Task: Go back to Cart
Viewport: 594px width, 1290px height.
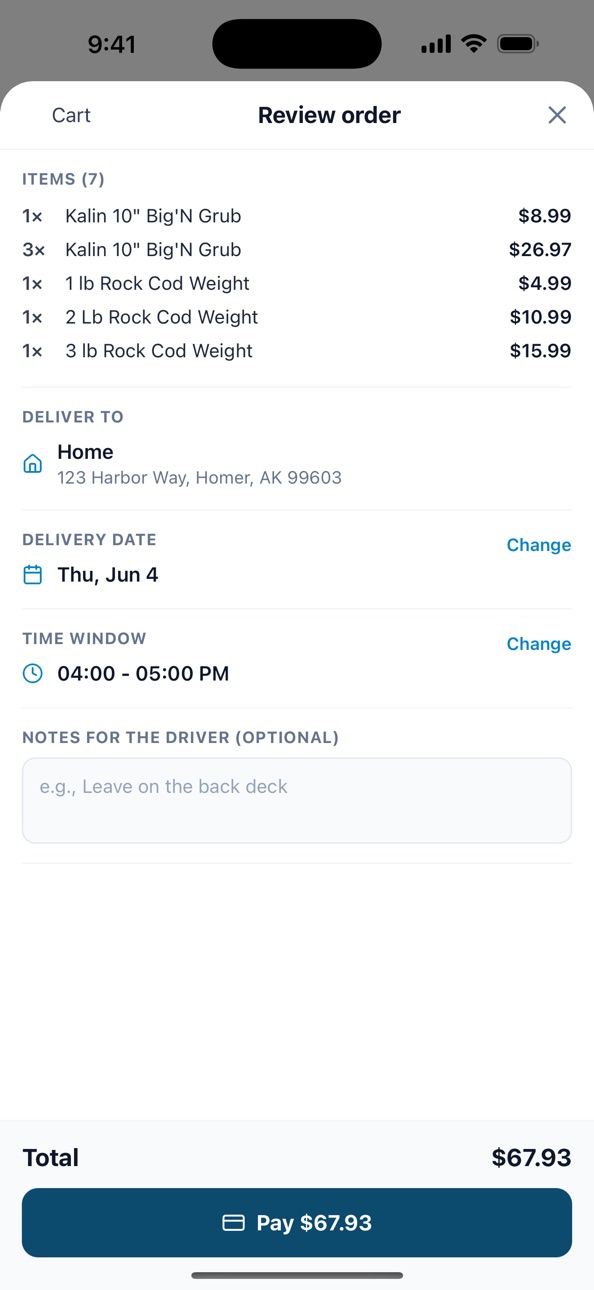Action: point(71,115)
